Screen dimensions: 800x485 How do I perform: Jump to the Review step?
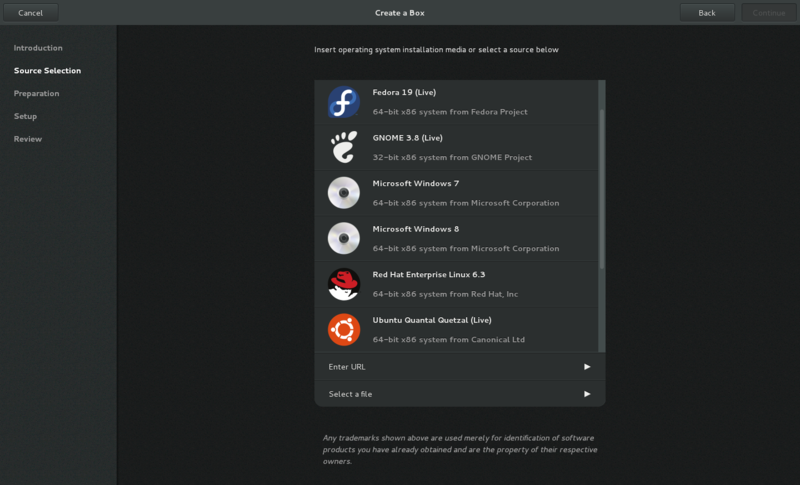(x=28, y=139)
